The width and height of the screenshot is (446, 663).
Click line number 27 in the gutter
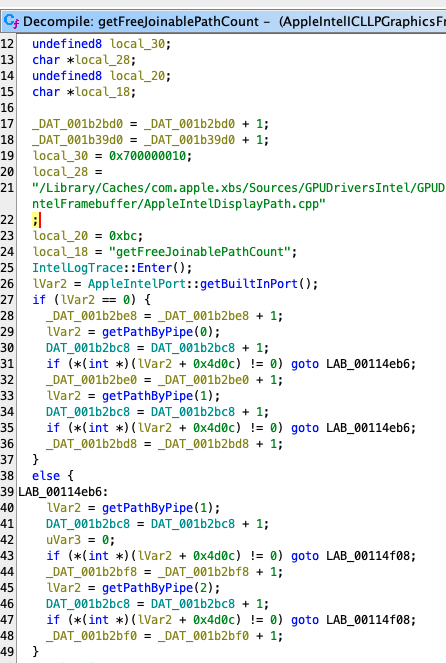(x=7, y=300)
